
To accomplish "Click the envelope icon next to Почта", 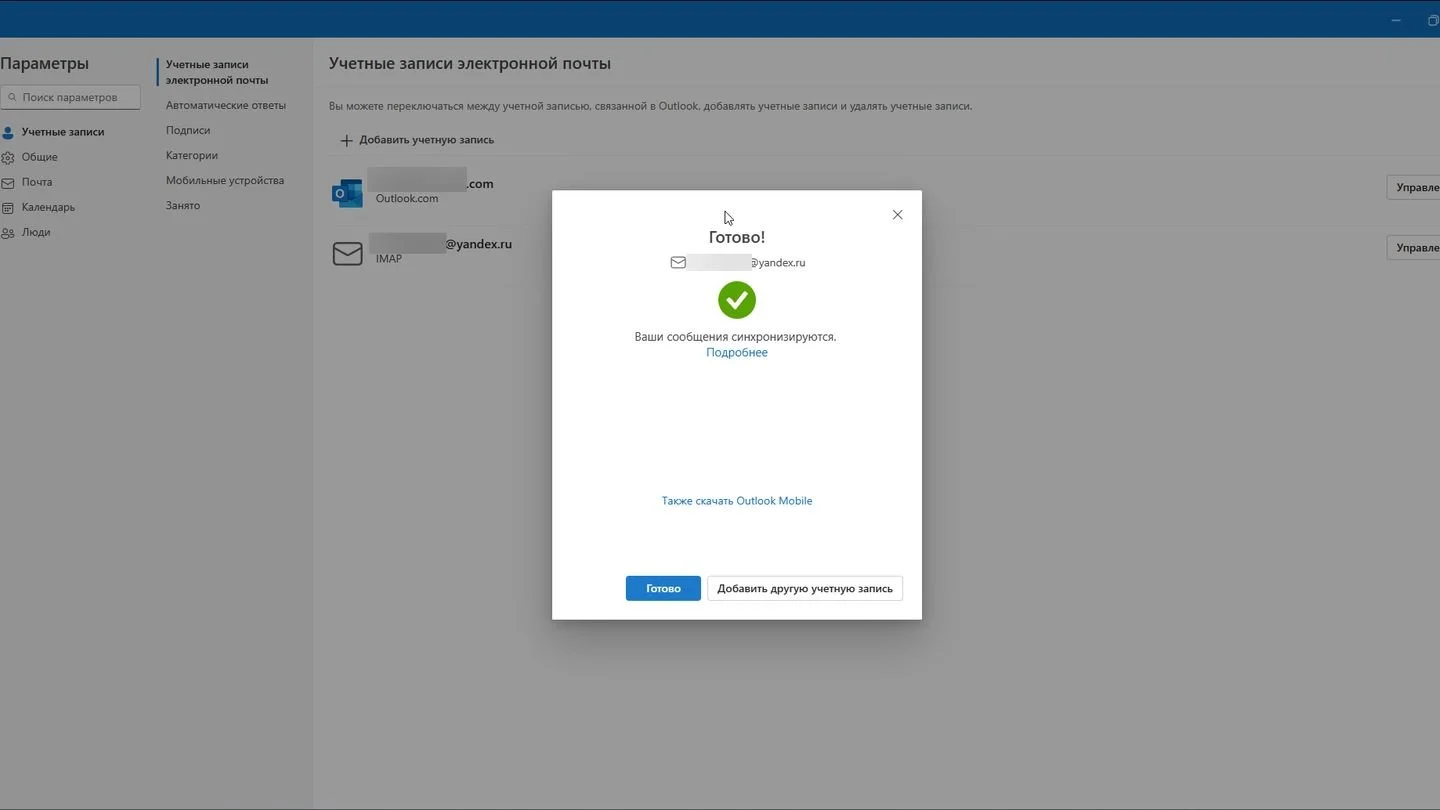I will point(8,183).
